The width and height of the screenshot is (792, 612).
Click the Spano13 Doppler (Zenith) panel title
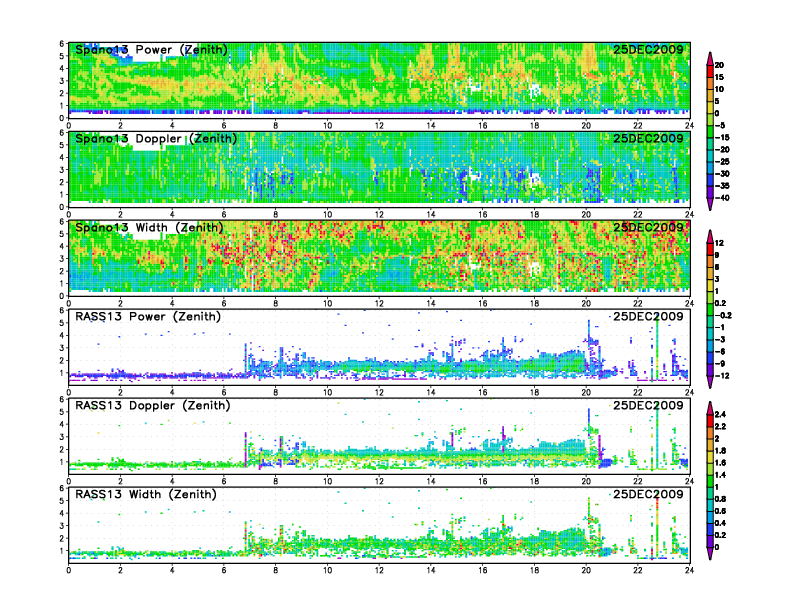click(x=156, y=138)
